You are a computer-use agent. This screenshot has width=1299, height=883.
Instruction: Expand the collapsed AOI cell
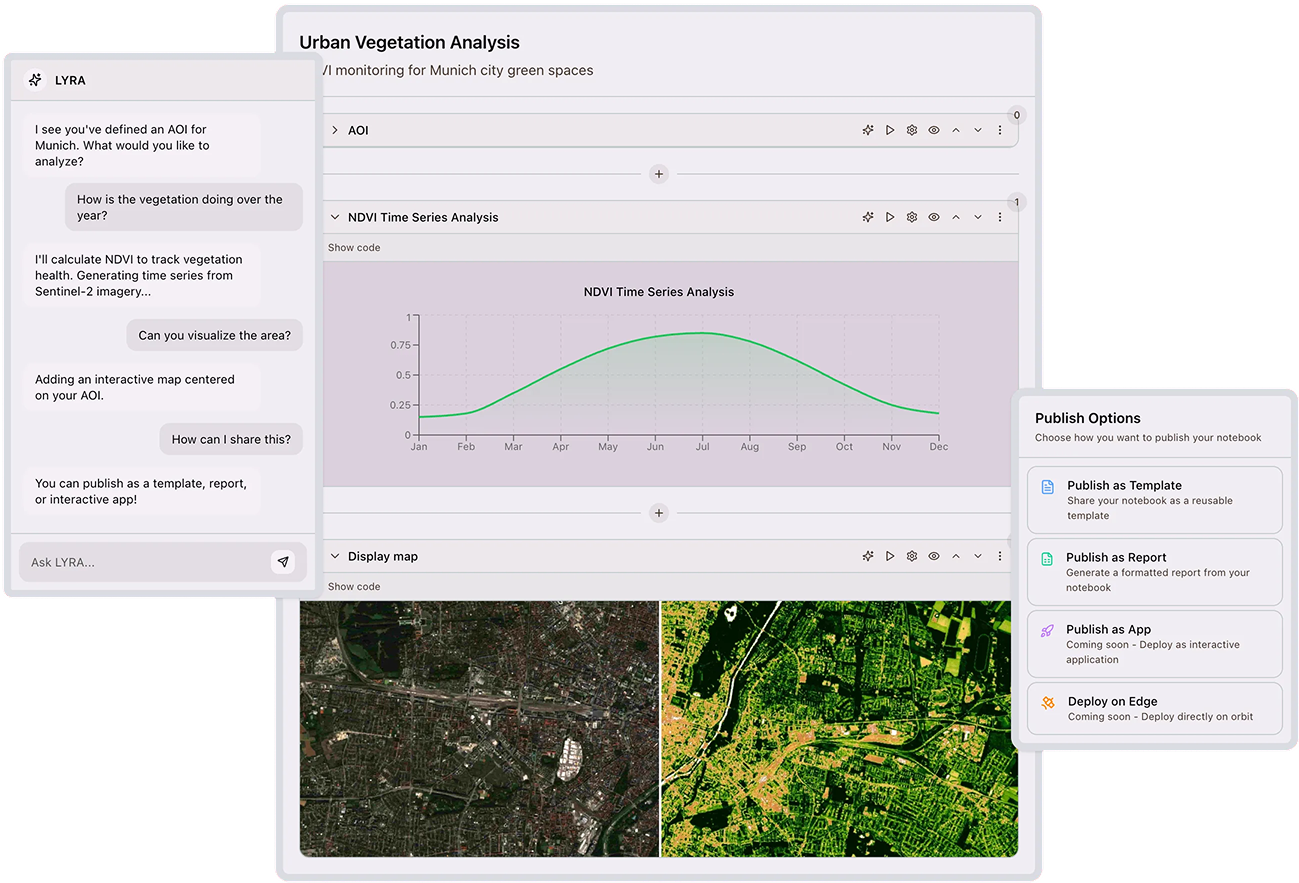334,129
